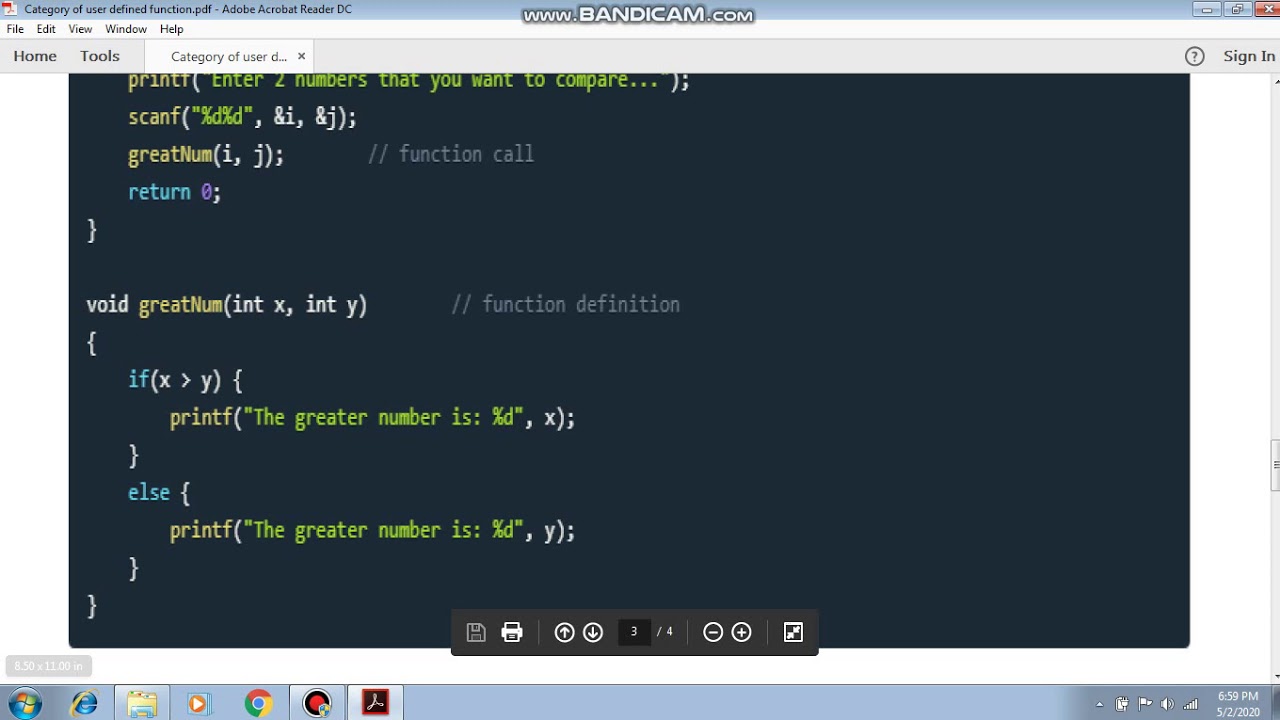Click the power plug tray icon
1280x720 pixels.
click(x=1122, y=704)
